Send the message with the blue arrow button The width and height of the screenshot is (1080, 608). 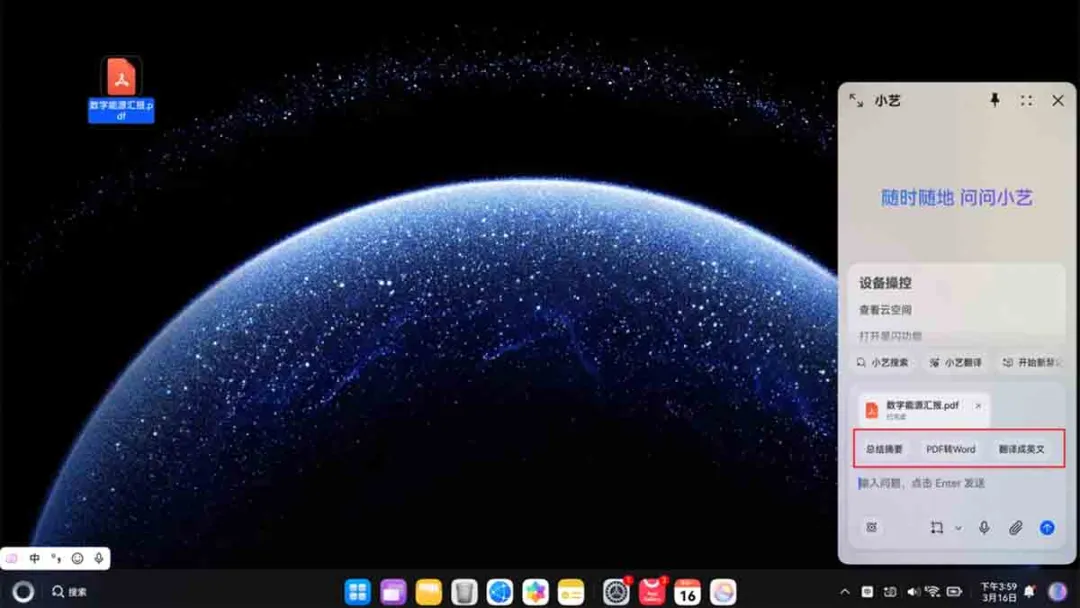(x=1047, y=527)
